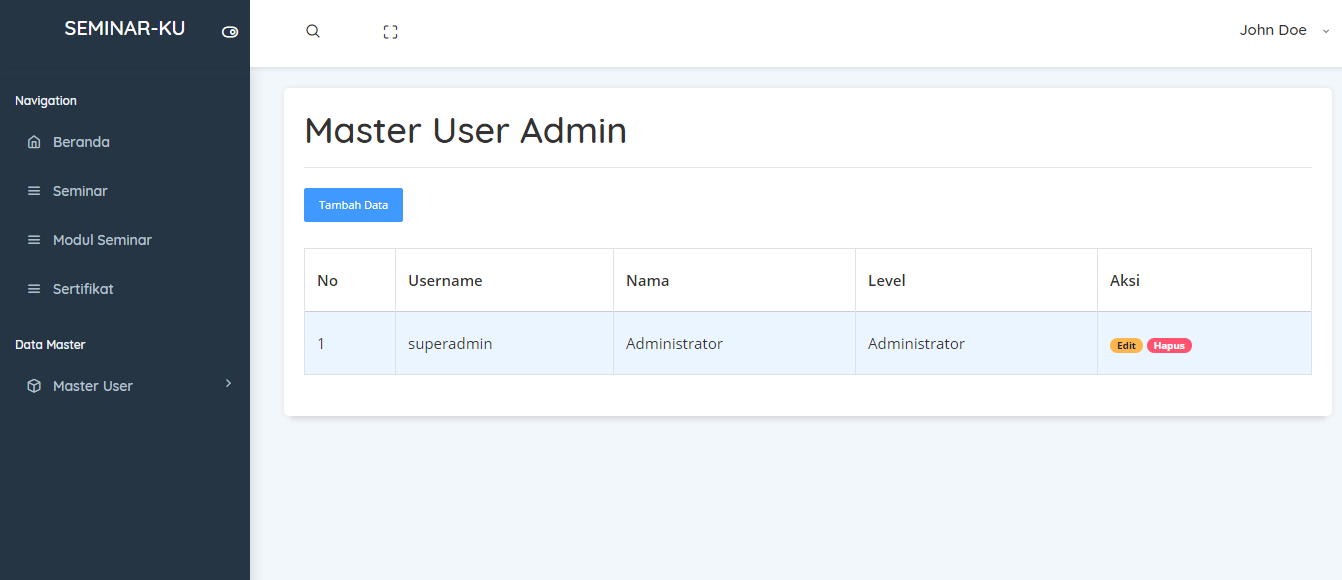Select the superadmin username cell
The width and height of the screenshot is (1342, 580).
pos(449,343)
